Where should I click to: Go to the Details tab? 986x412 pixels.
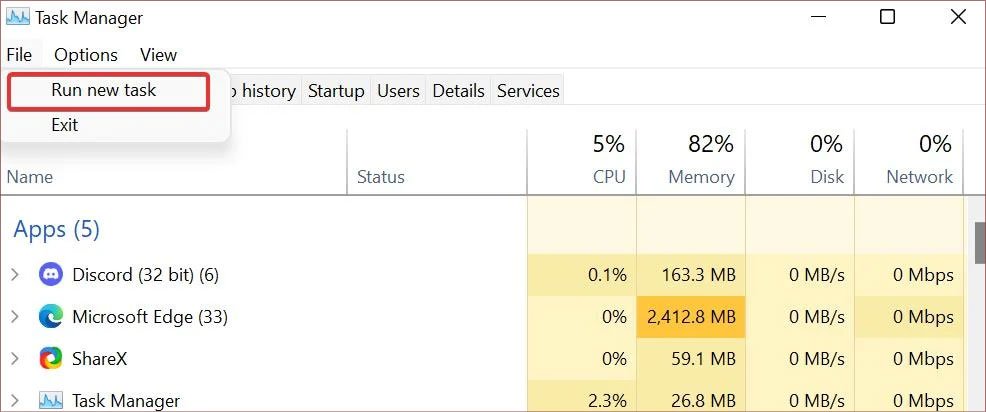click(x=458, y=91)
